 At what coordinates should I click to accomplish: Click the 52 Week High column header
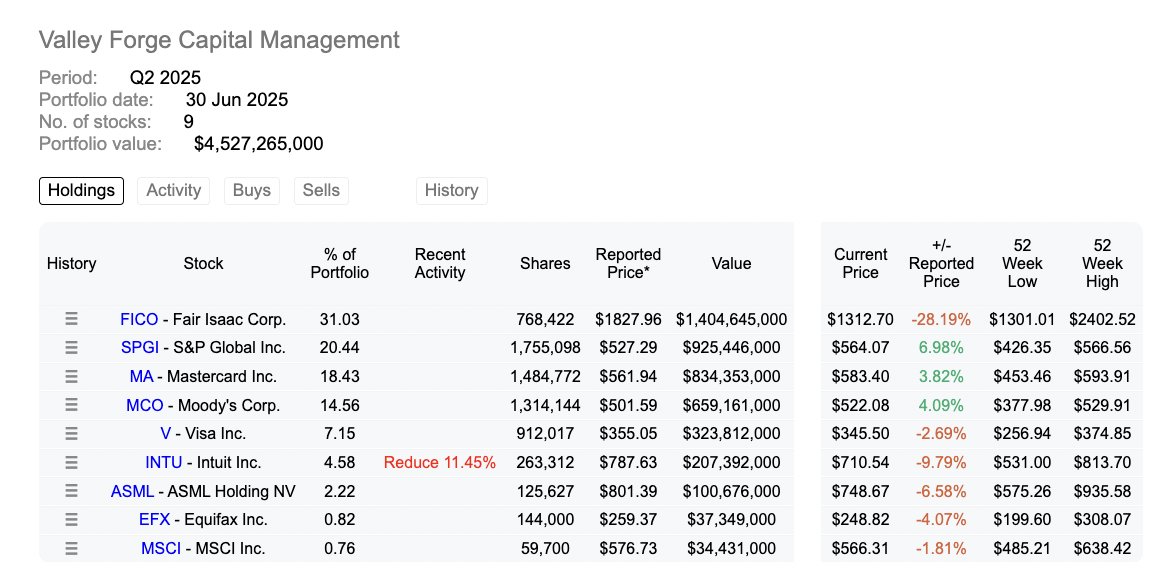(x=1102, y=263)
